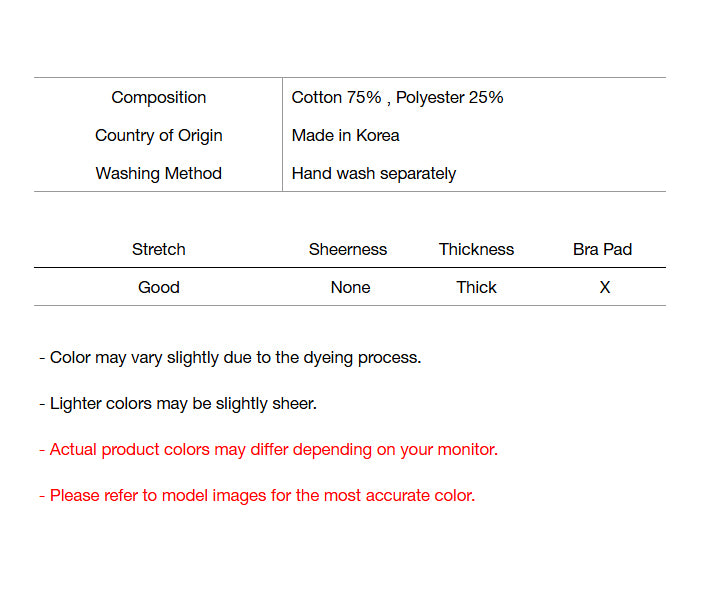Click the 'Lighter colors may be slightly sheer' note
Image resolution: width=728 pixels, height=600 pixels.
(x=178, y=403)
